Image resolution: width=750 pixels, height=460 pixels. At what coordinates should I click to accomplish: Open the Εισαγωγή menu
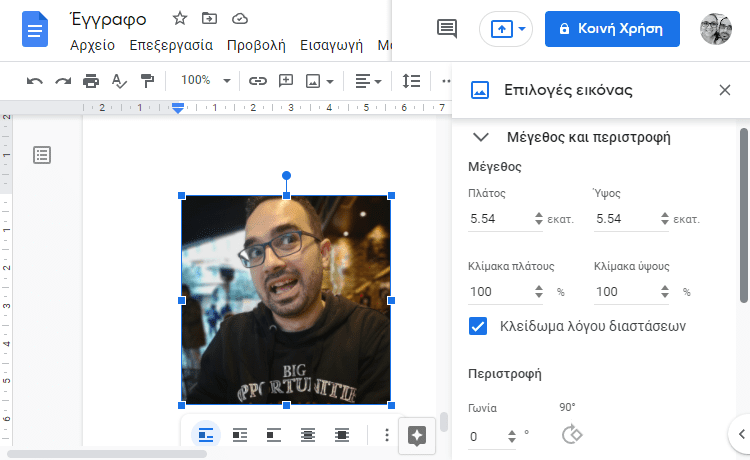point(331,45)
